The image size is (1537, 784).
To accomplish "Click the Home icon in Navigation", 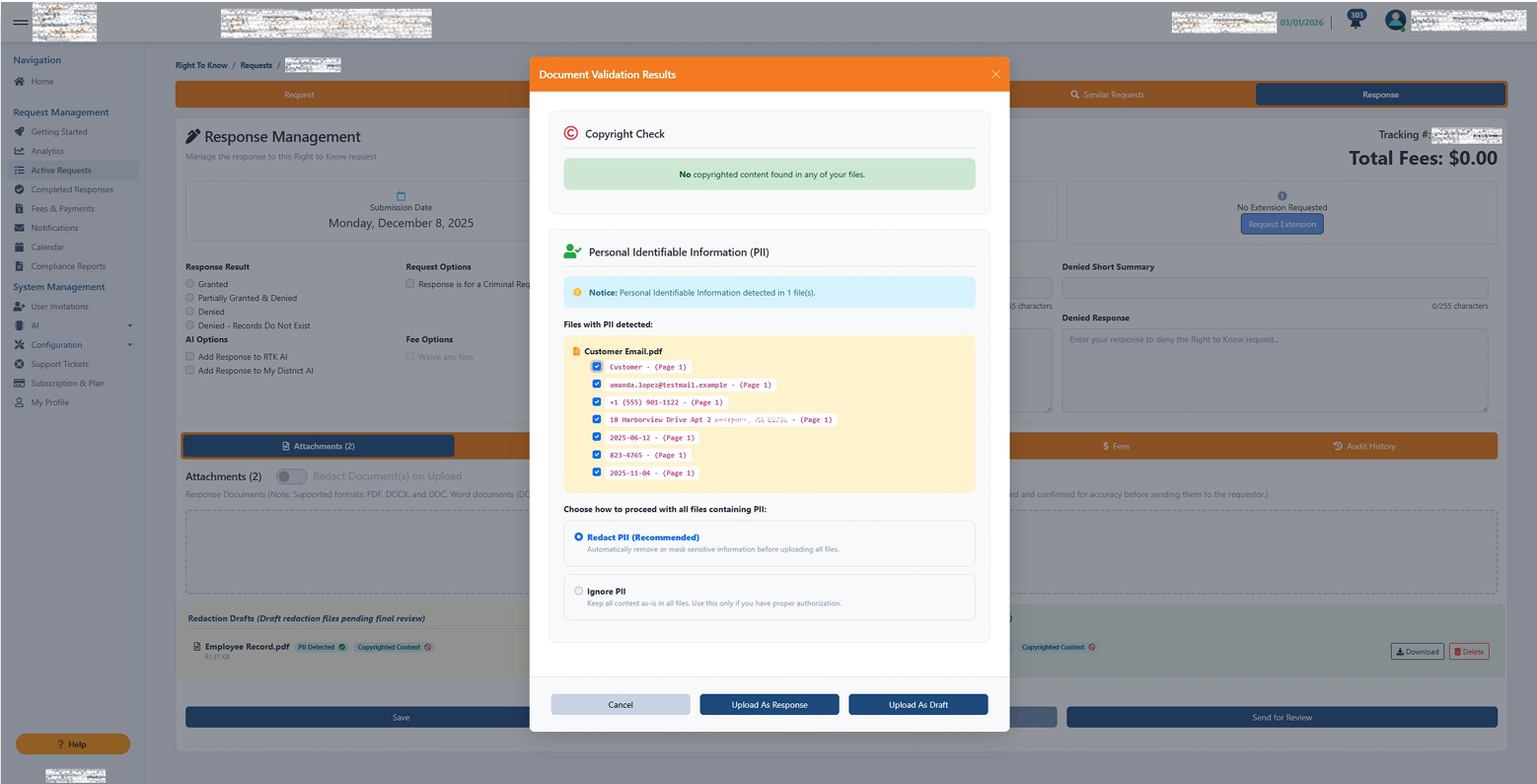I will (x=19, y=82).
